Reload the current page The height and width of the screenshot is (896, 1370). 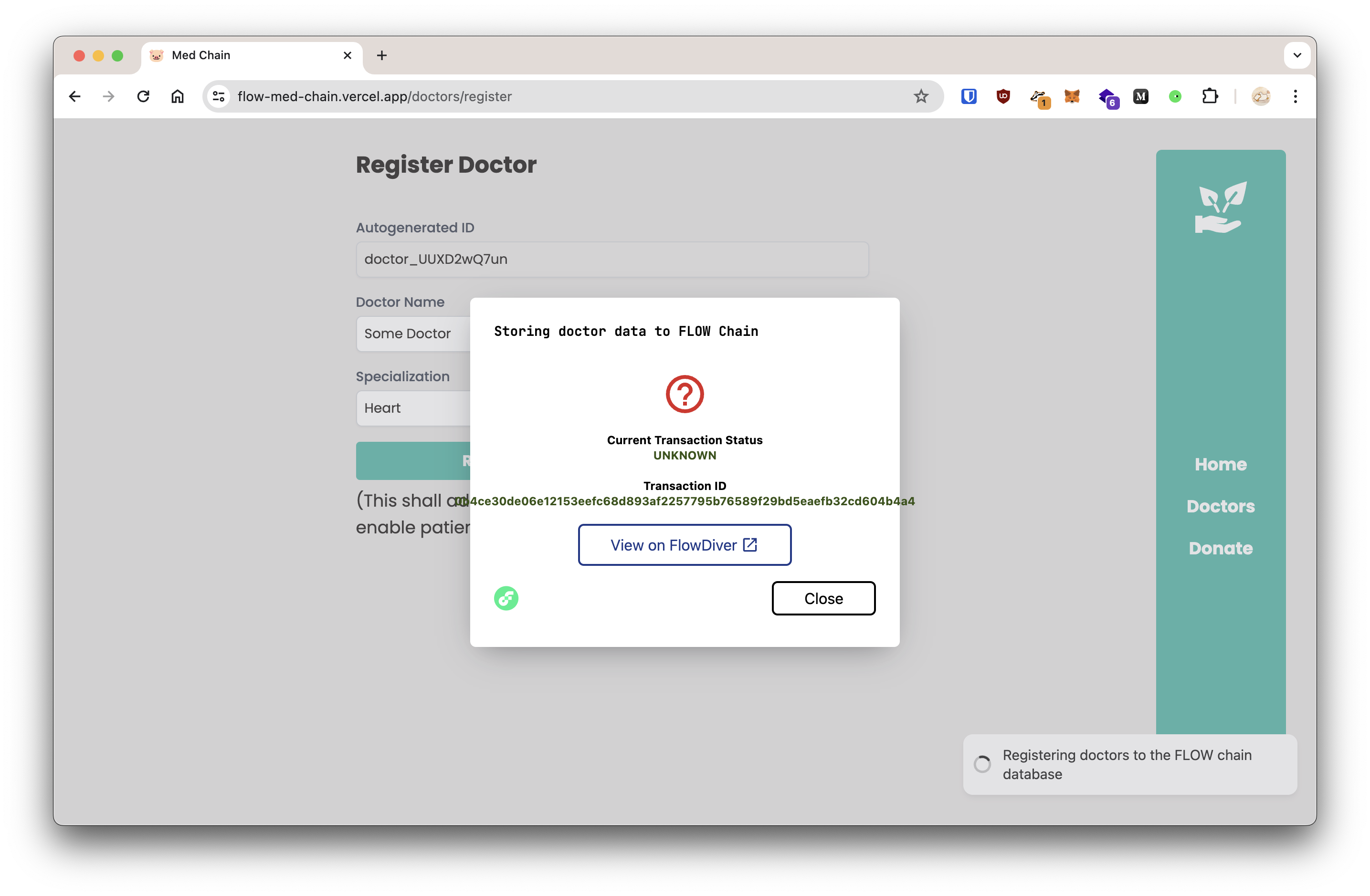[x=143, y=97]
